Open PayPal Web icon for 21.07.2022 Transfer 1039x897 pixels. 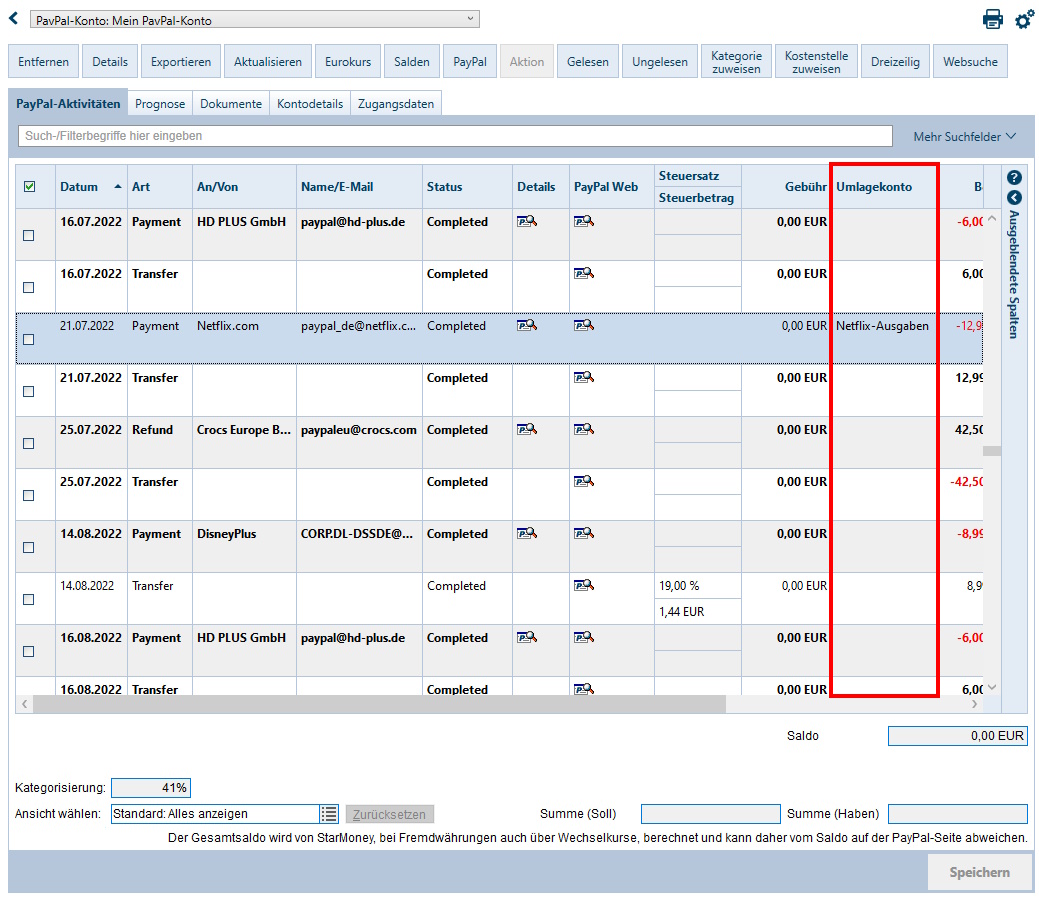coord(584,377)
